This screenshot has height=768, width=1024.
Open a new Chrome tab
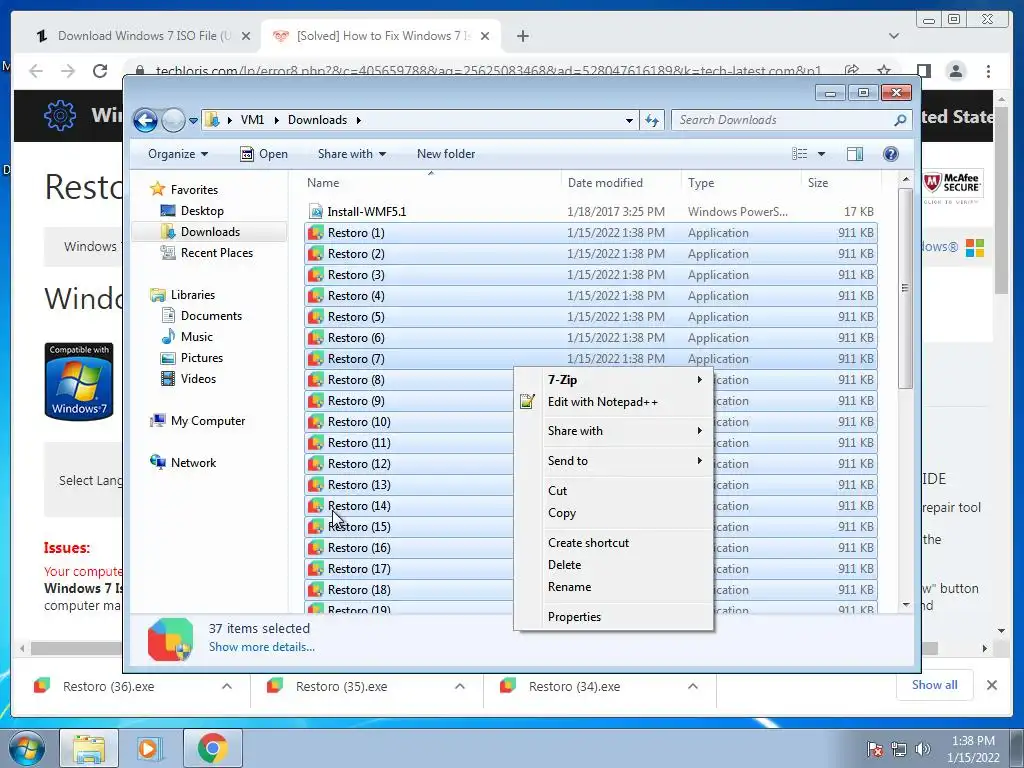click(522, 36)
